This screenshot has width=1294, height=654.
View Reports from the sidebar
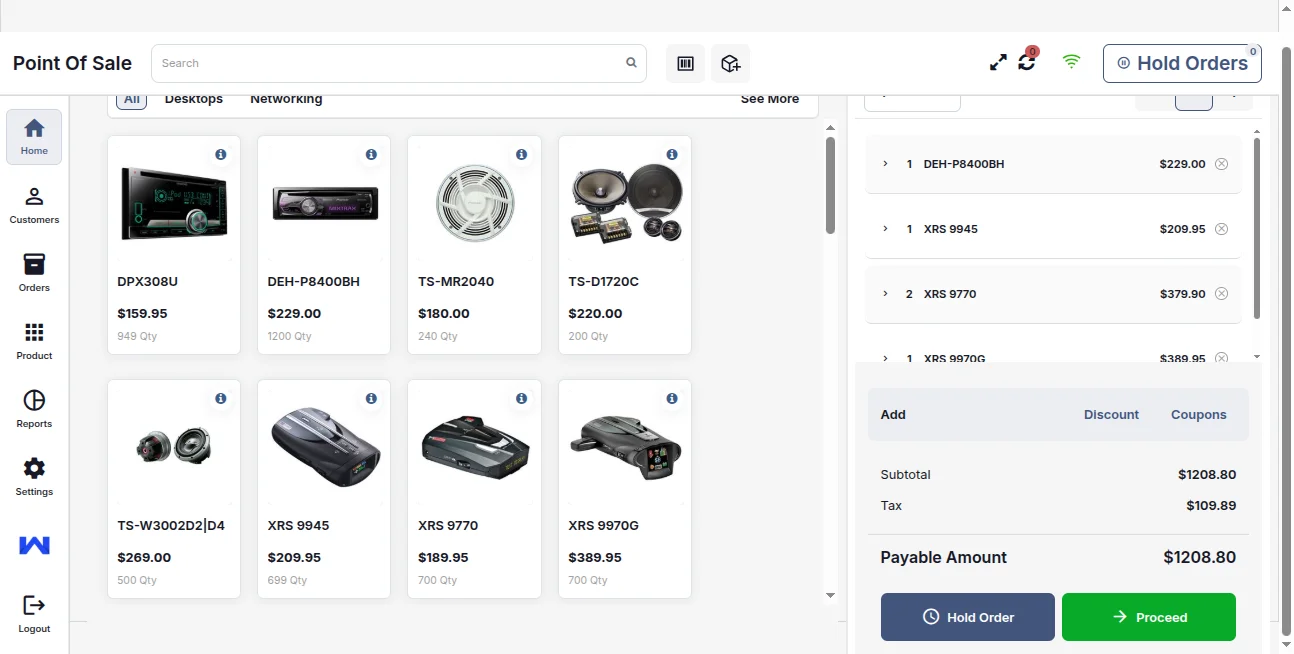[x=34, y=409]
